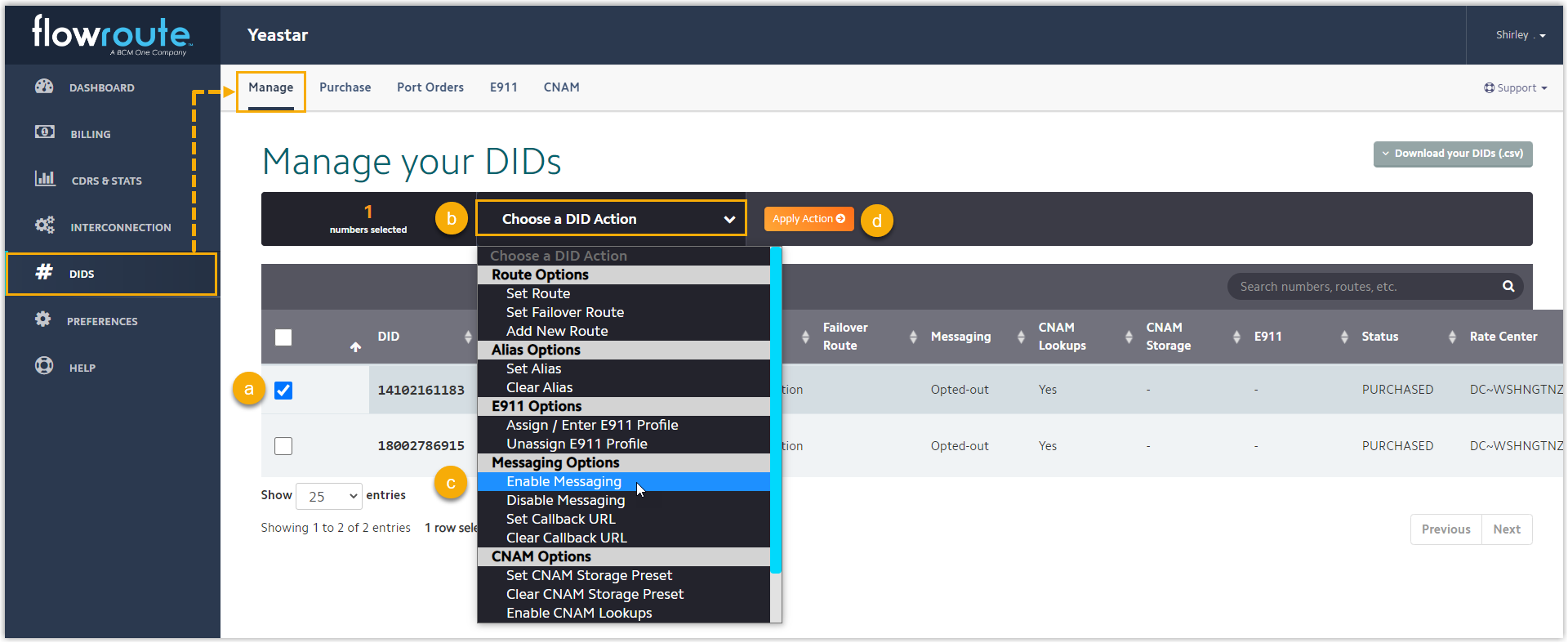Image resolution: width=1568 pixels, height=643 pixels.
Task: Switch to the Port Orders tab
Action: click(x=430, y=87)
